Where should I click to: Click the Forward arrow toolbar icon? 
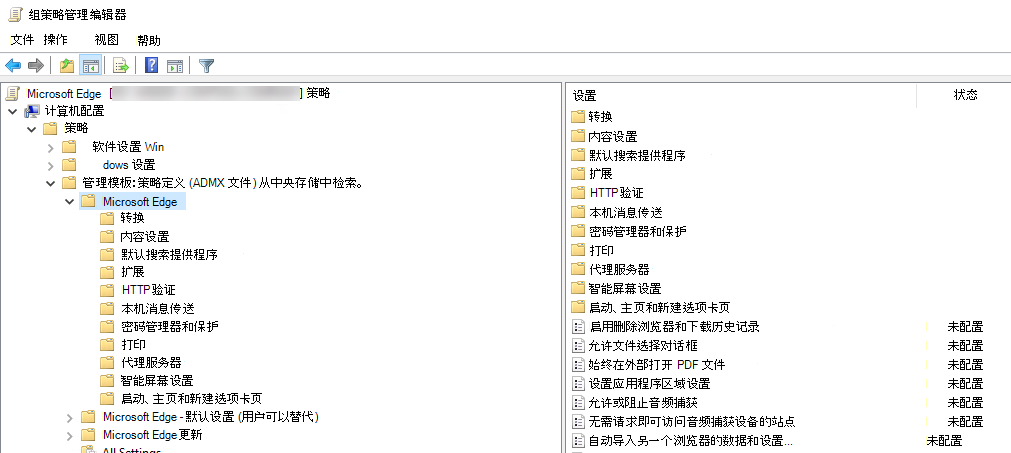pos(35,65)
